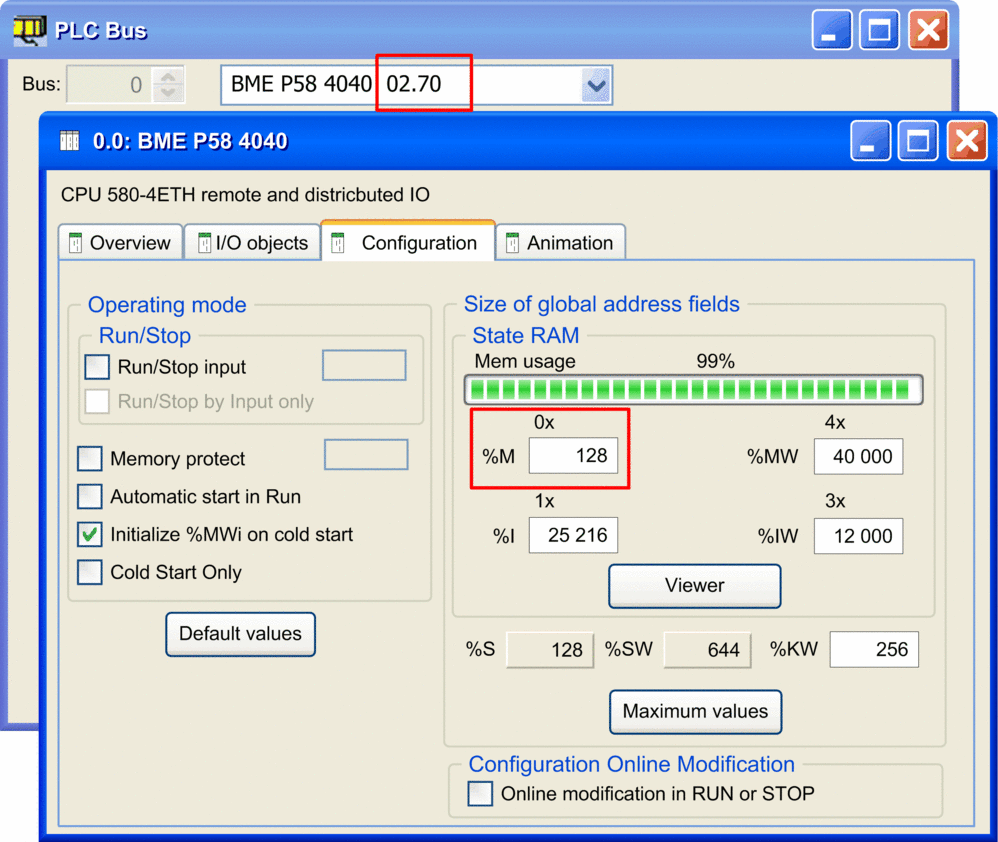Screen dimensions: 998x842
Task: Expand the BME P58 4040 version dropdown
Action: click(x=596, y=86)
